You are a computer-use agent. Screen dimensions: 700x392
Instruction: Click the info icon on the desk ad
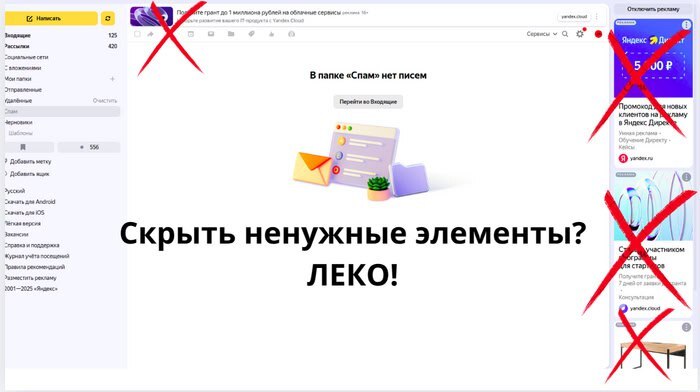tap(686, 327)
